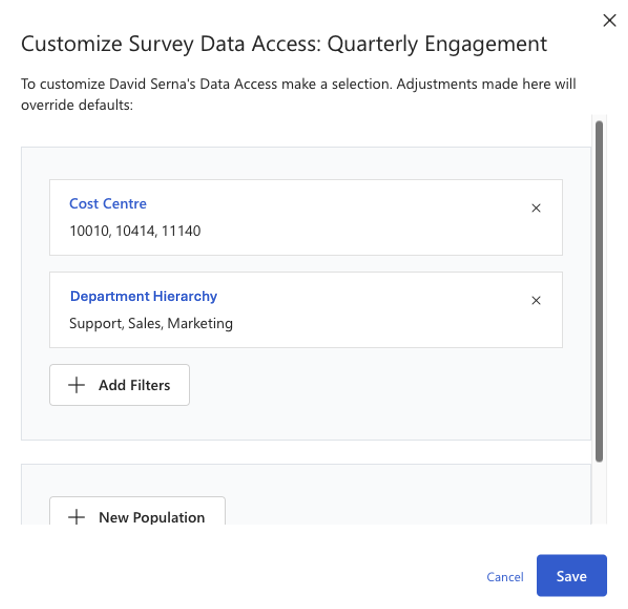Close the Customize Survey Data Access dialog
628x609 pixels.
609,20
